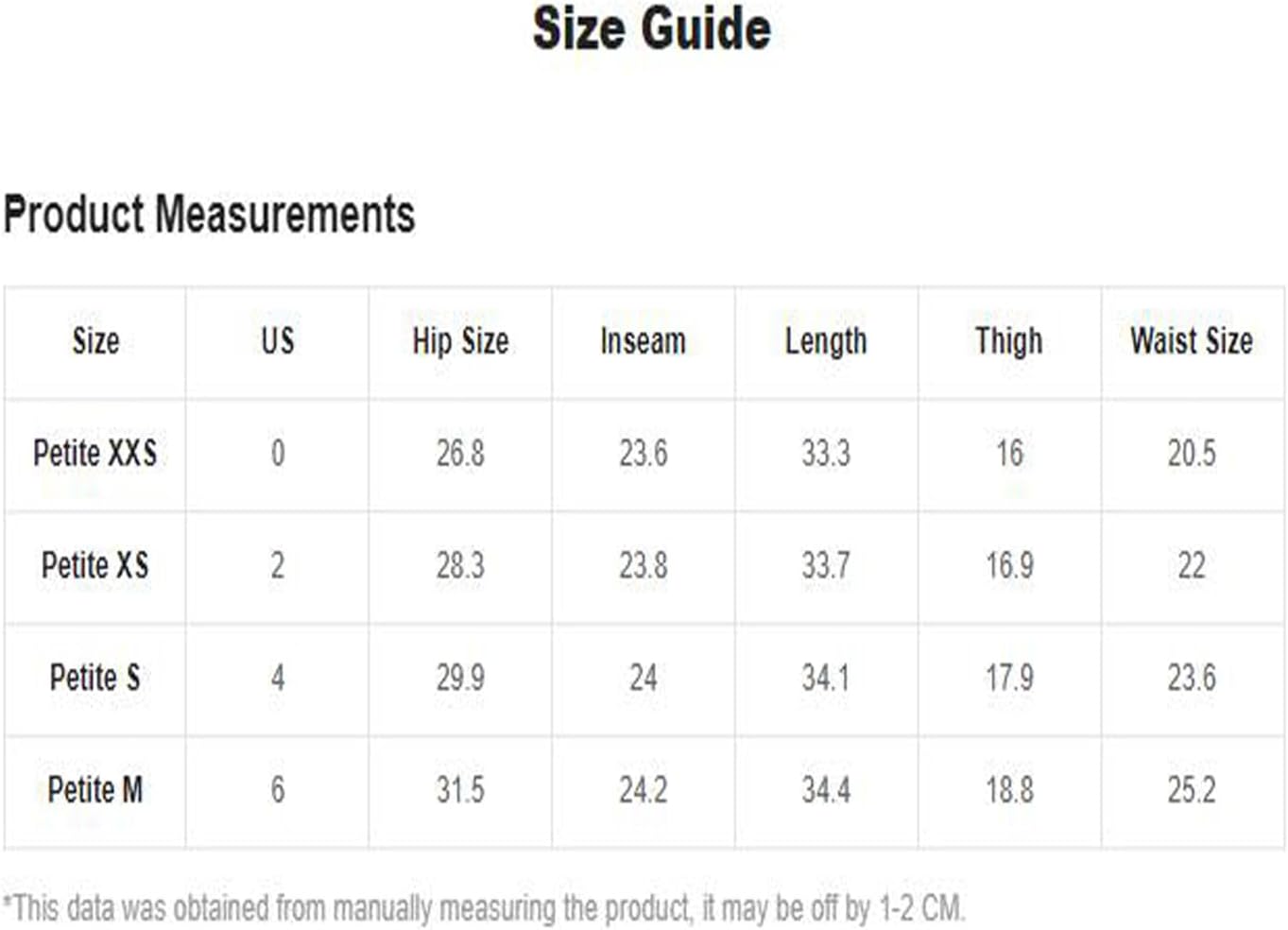
Task: Click the 17.9 thigh cell
Action: tap(1008, 678)
